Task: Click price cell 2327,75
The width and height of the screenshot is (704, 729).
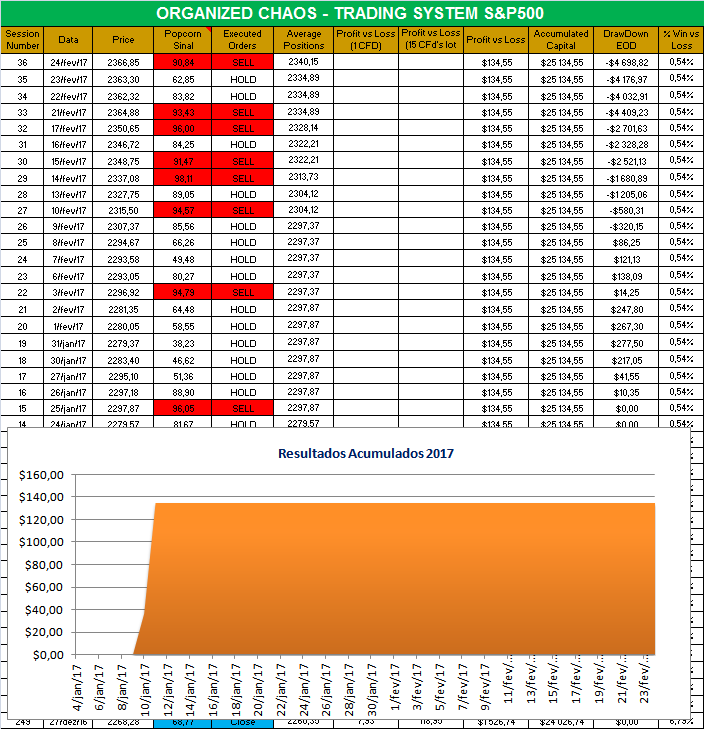Action: coord(123,194)
